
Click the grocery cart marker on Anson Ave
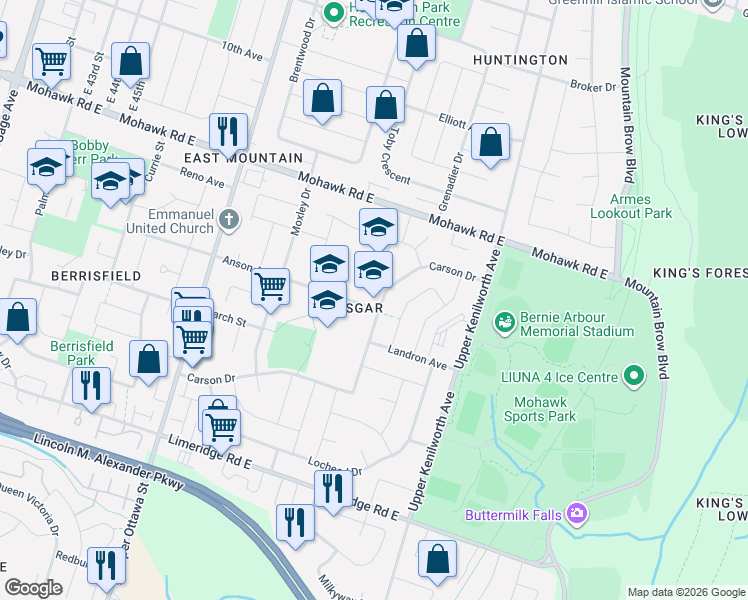pos(270,289)
